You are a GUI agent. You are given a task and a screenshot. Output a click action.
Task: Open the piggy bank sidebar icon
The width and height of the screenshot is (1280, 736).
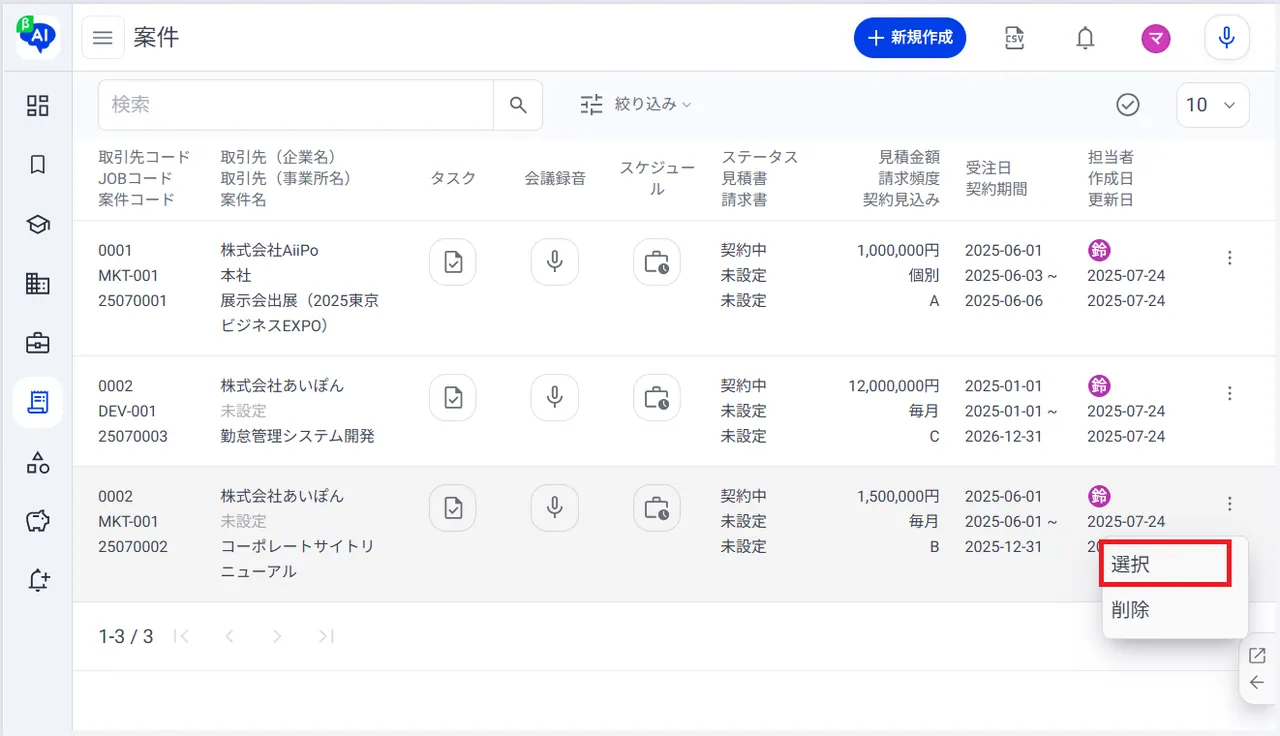(x=38, y=521)
